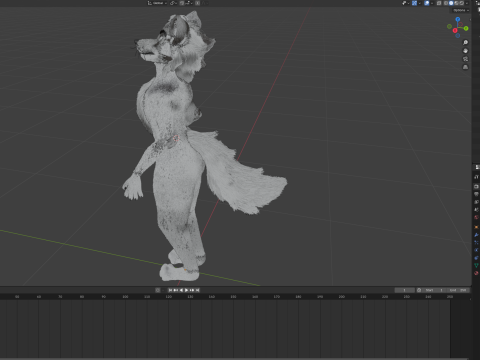Switch to Material Preview shading
This screenshot has width=480, height=360.
tap(456, 3)
